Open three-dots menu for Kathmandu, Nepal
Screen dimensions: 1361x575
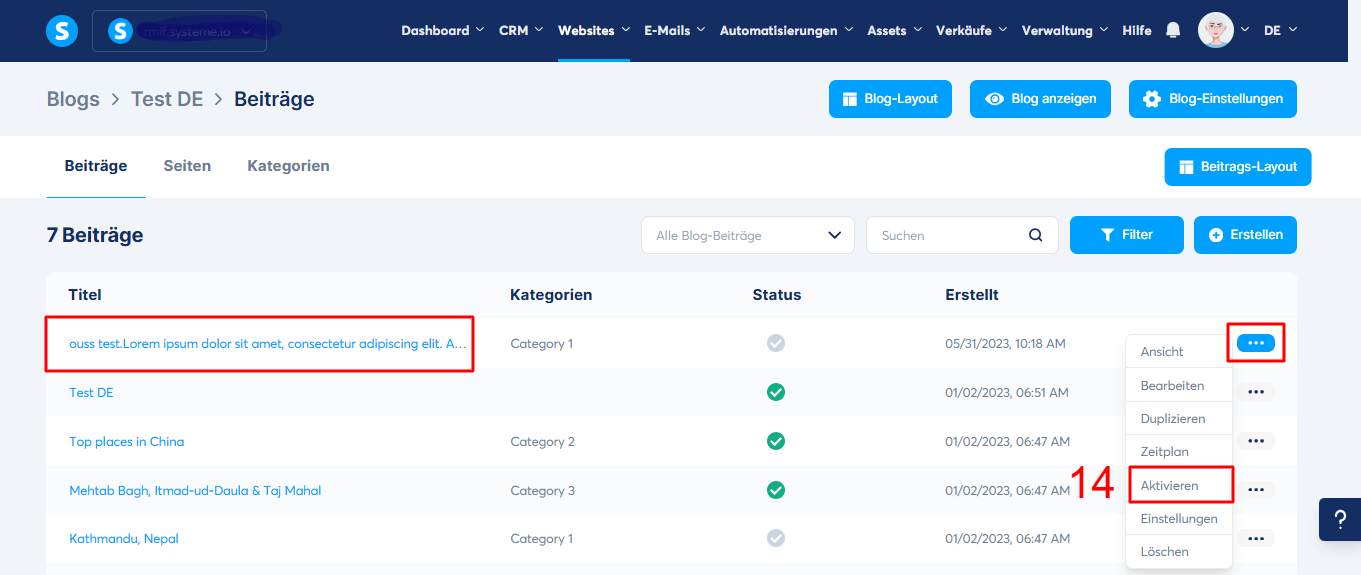1256,538
